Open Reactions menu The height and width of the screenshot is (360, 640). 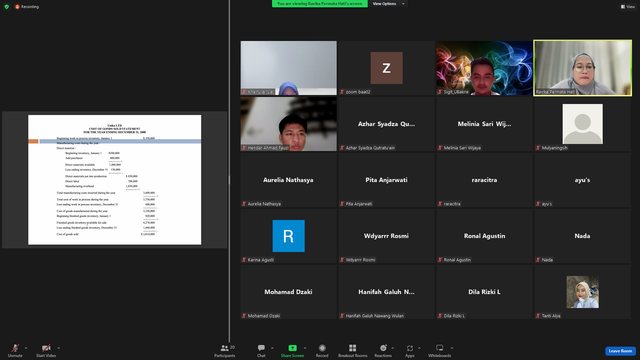(383, 351)
